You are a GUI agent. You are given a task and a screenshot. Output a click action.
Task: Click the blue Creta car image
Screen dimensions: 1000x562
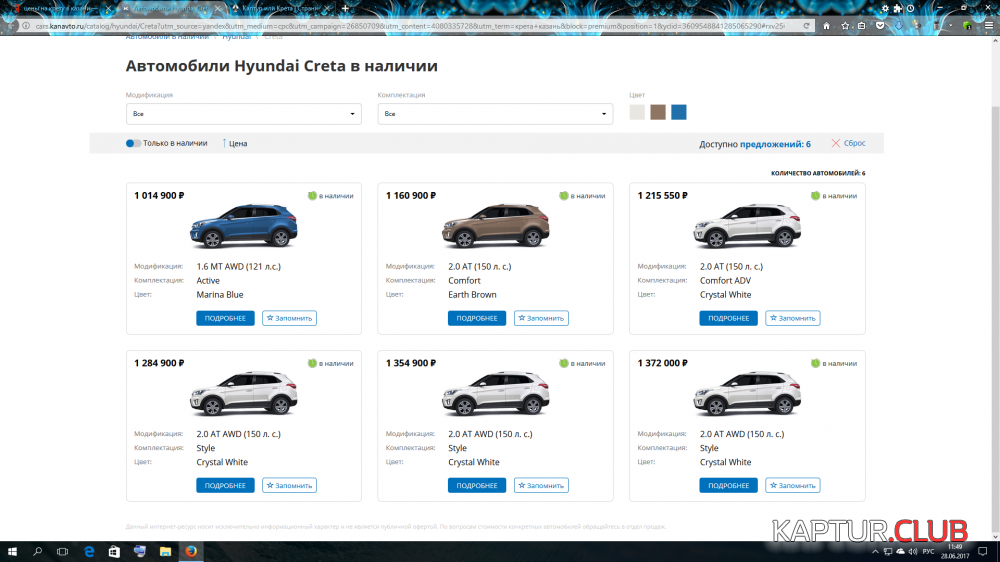point(244,226)
